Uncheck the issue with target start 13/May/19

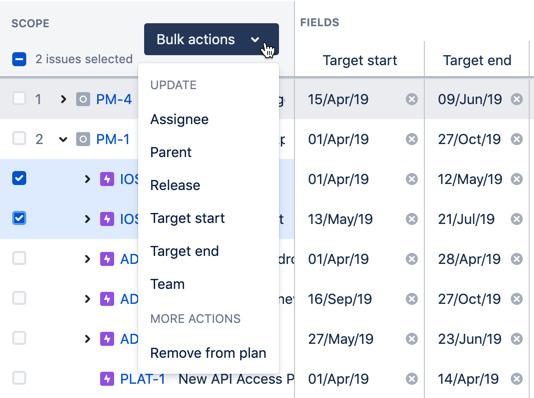(x=19, y=218)
